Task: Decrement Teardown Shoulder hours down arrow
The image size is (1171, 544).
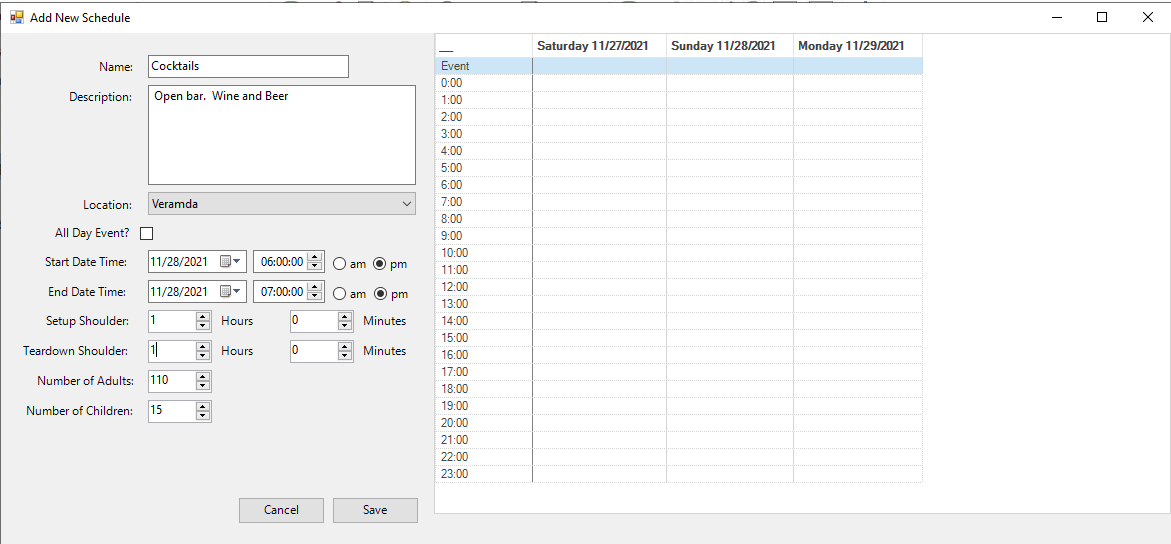Action: tap(203, 356)
